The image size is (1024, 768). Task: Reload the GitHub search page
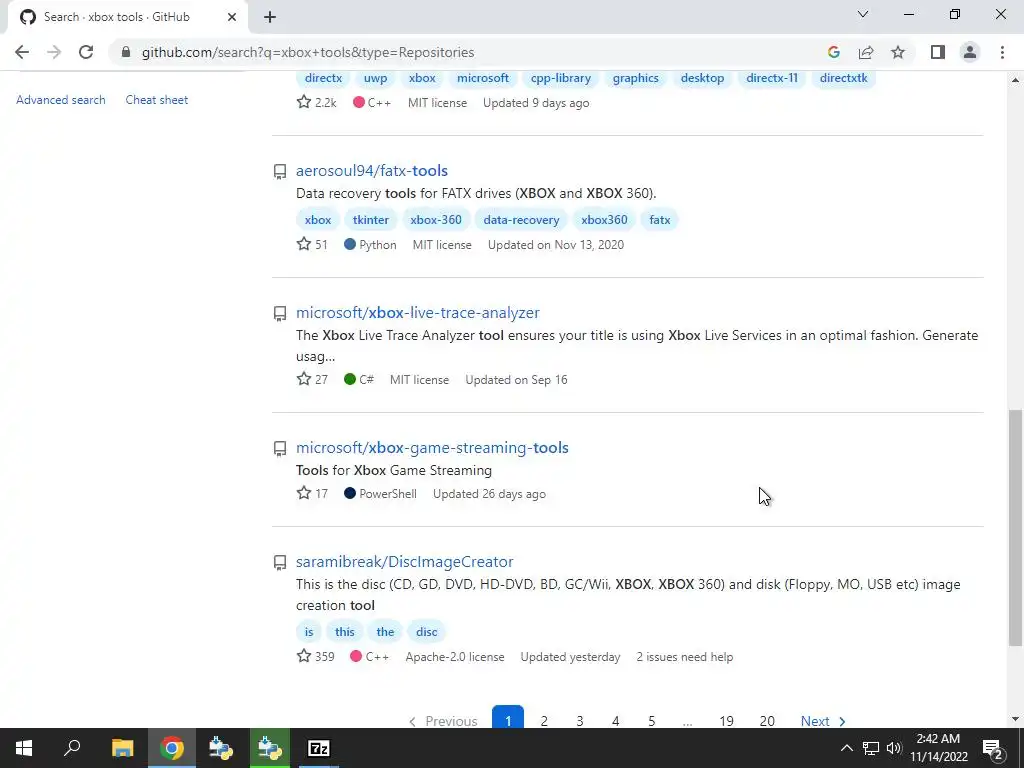[86, 52]
